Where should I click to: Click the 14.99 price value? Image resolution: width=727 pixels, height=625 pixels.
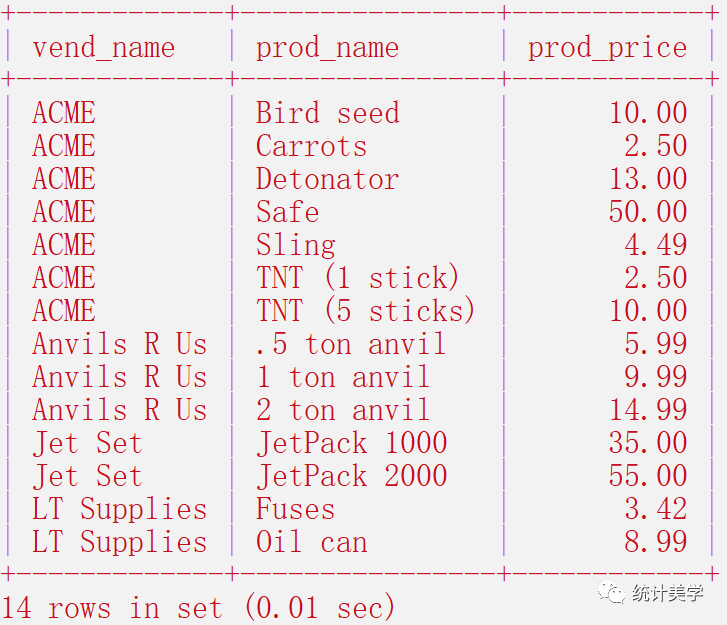[x=648, y=410]
